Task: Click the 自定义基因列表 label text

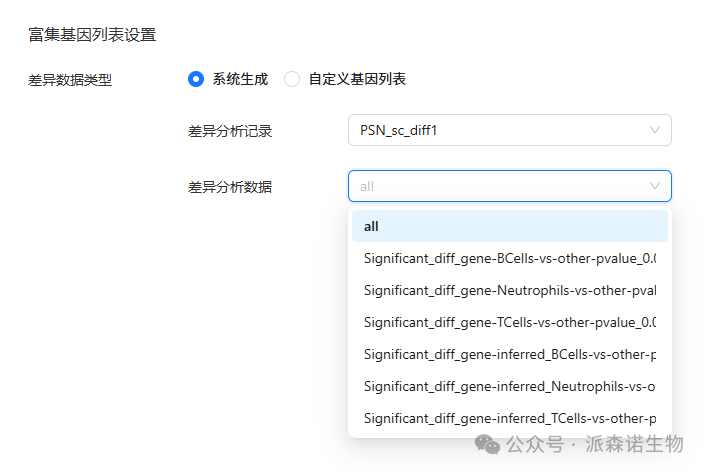Action: coord(356,79)
